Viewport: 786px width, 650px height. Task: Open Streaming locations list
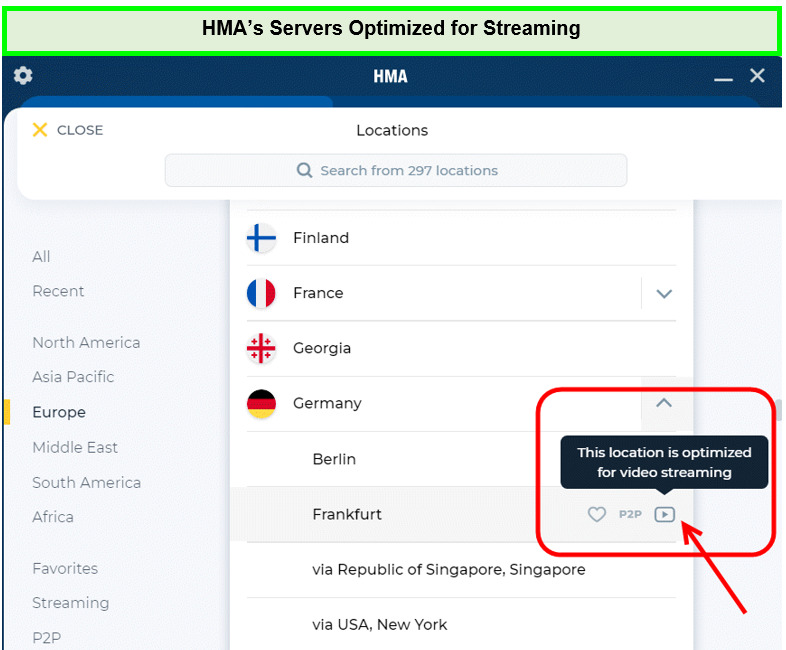pyautogui.click(x=71, y=603)
